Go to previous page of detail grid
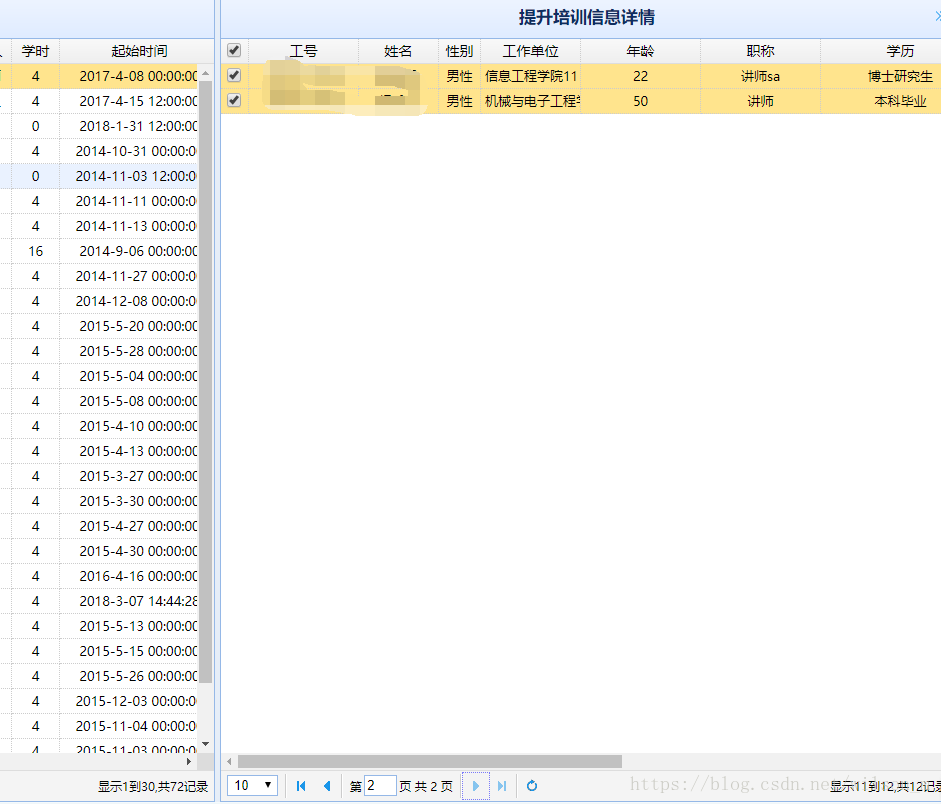The height and width of the screenshot is (804, 941). tap(327, 786)
